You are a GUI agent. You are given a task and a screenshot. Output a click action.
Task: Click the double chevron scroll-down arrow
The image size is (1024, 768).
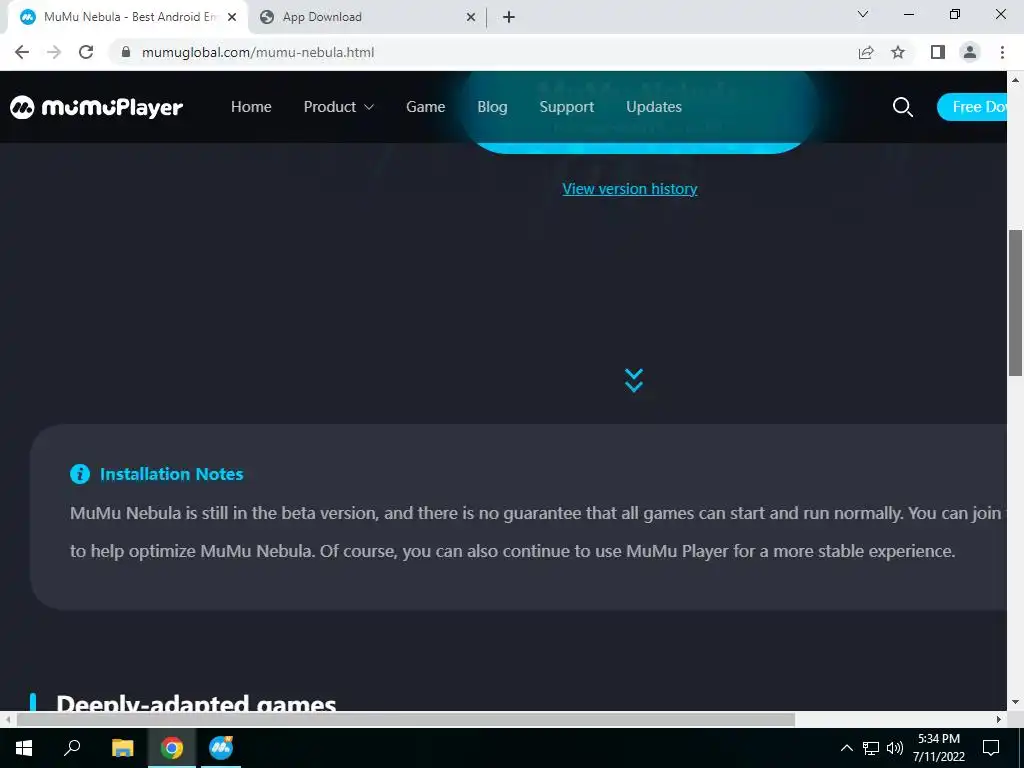(x=633, y=380)
